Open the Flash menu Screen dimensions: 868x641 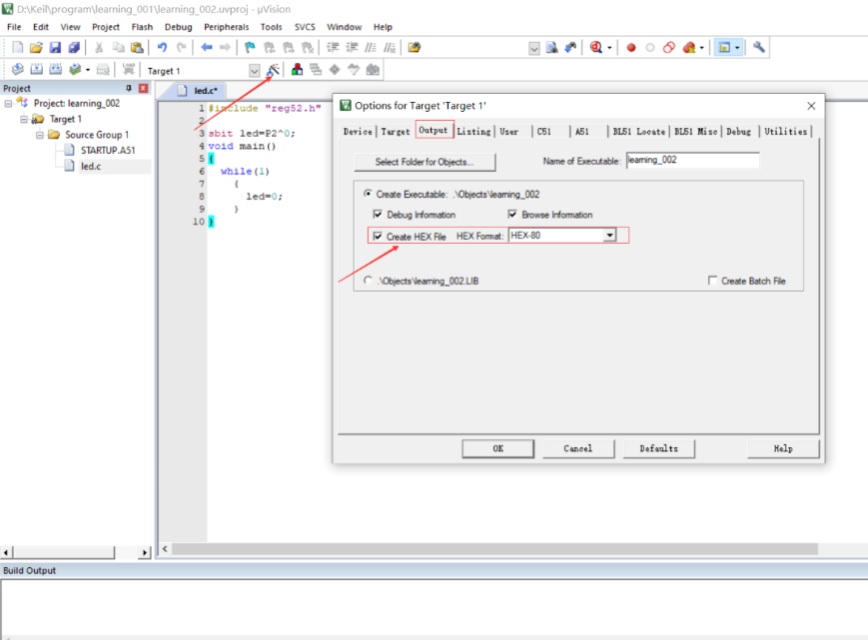click(x=142, y=27)
